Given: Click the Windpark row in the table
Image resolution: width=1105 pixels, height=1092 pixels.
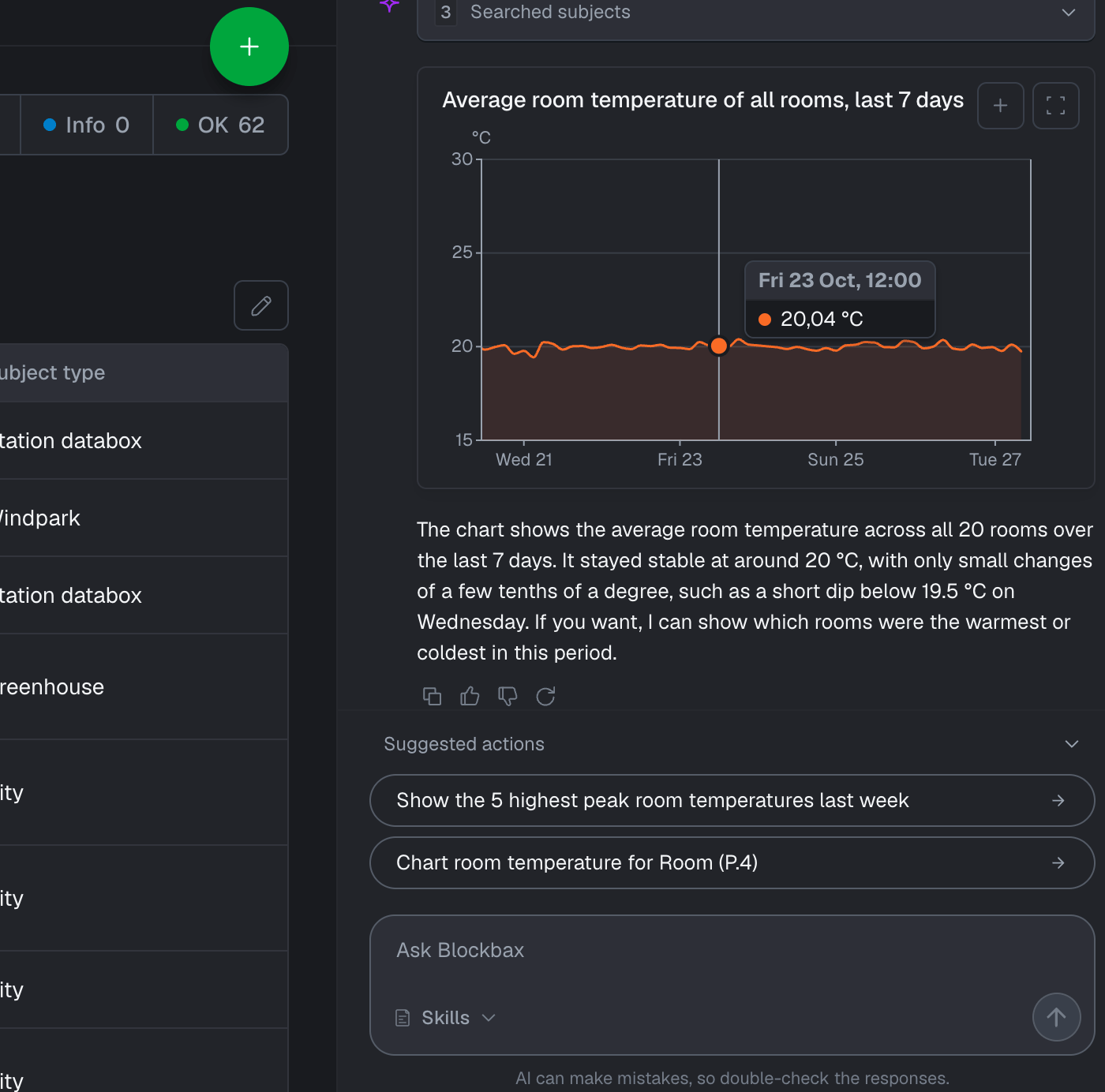Looking at the screenshot, I should click(144, 518).
